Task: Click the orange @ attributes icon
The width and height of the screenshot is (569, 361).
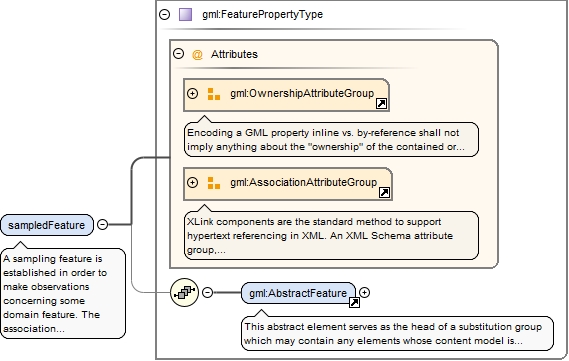Action: pyautogui.click(x=197, y=55)
